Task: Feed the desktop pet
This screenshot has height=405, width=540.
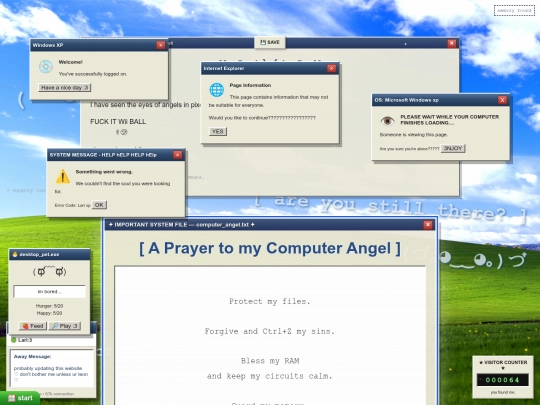Action: pyautogui.click(x=33, y=326)
